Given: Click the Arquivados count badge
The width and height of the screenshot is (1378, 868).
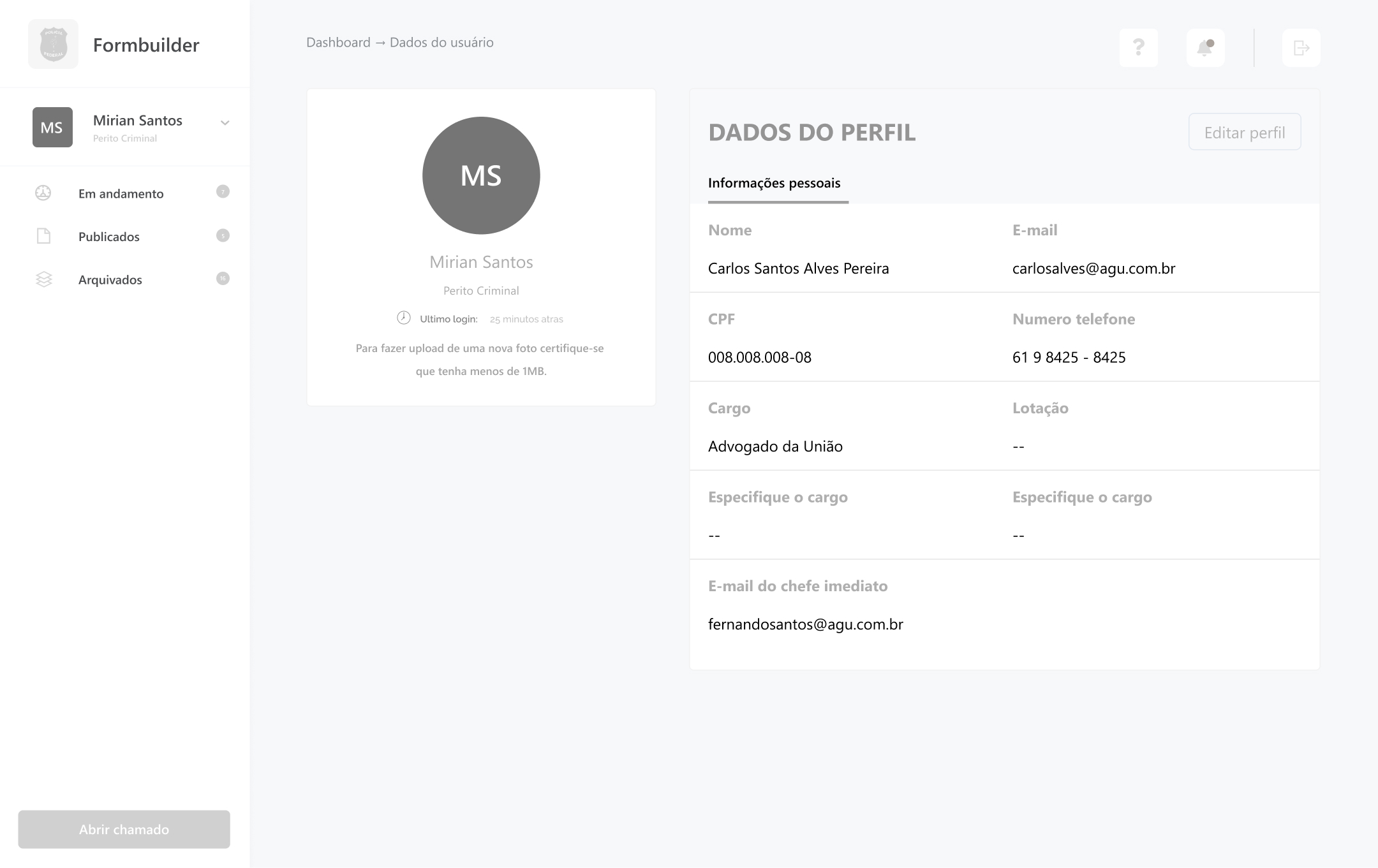Looking at the screenshot, I should pyautogui.click(x=223, y=278).
